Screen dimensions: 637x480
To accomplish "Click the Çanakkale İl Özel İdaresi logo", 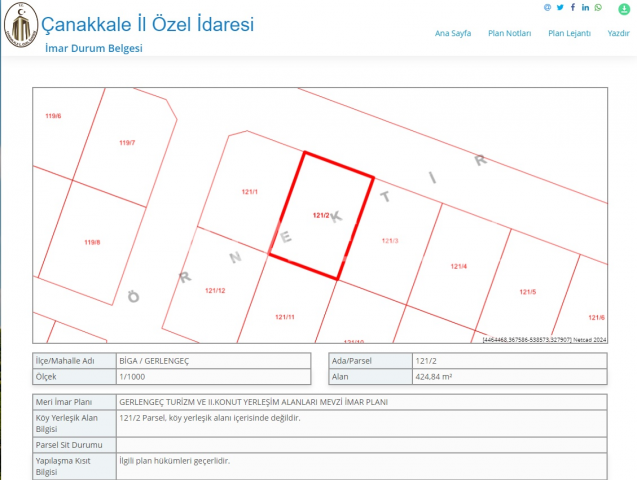I will point(19,31).
